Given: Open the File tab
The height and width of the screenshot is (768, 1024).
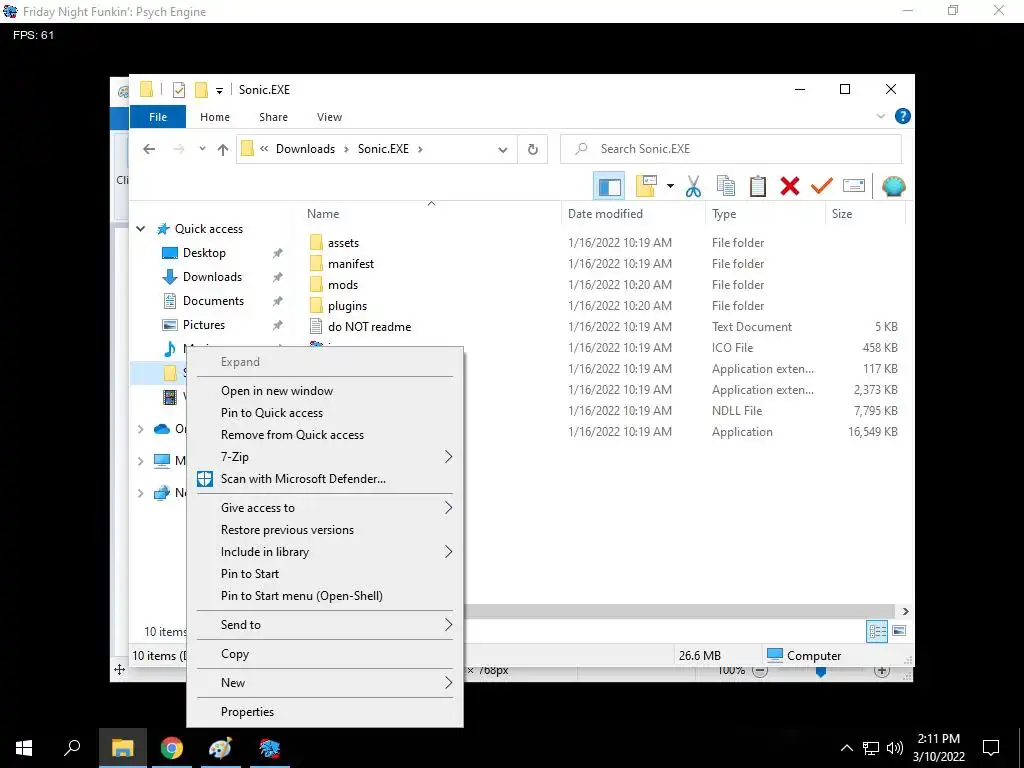Looking at the screenshot, I should (158, 117).
